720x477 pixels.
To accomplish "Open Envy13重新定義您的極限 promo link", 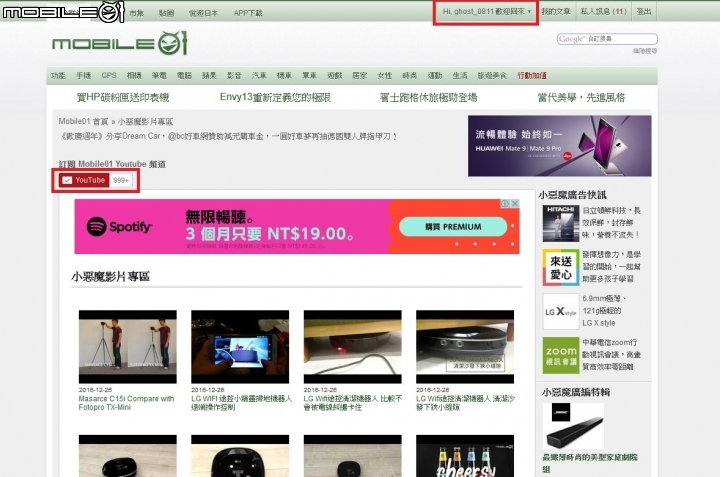I will (275, 97).
